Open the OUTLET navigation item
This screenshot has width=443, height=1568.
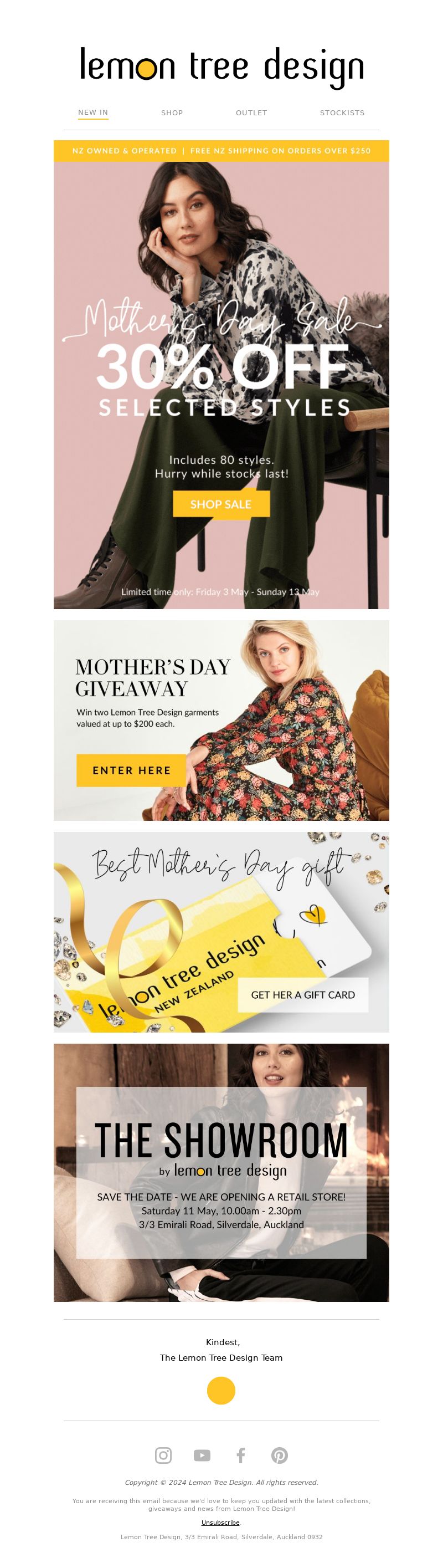click(251, 113)
